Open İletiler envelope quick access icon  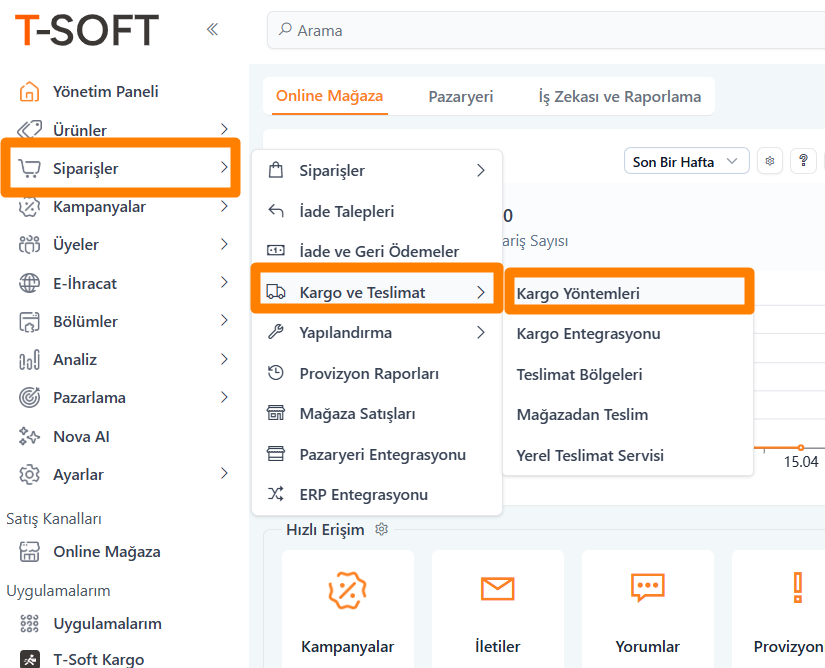click(x=497, y=589)
